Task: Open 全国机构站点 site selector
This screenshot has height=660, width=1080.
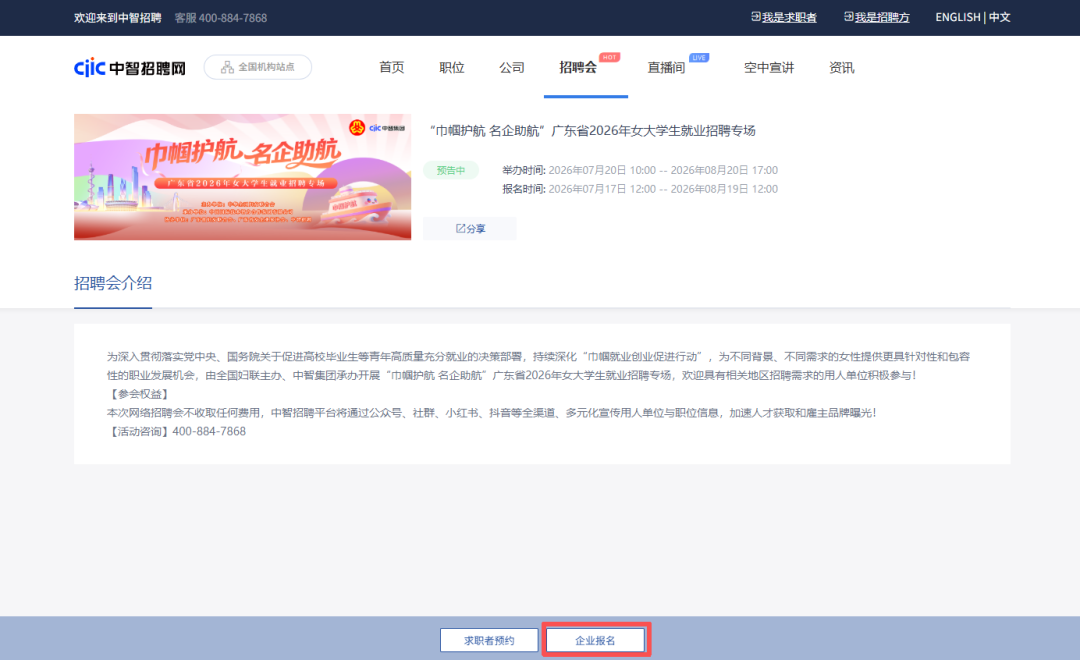Action: [258, 67]
